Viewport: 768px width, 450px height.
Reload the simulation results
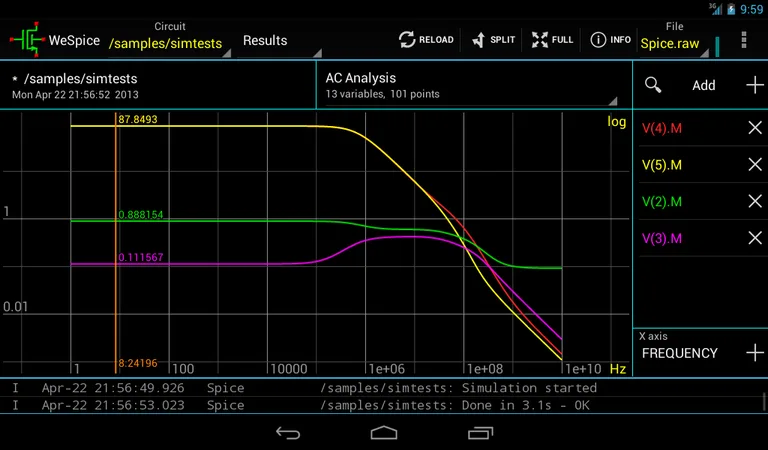(x=425, y=40)
